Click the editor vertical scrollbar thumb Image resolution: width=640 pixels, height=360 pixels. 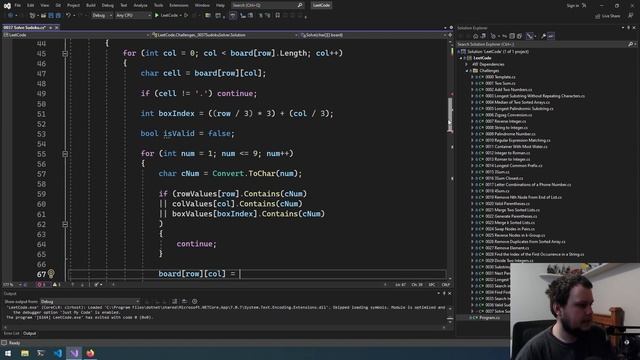(450, 114)
